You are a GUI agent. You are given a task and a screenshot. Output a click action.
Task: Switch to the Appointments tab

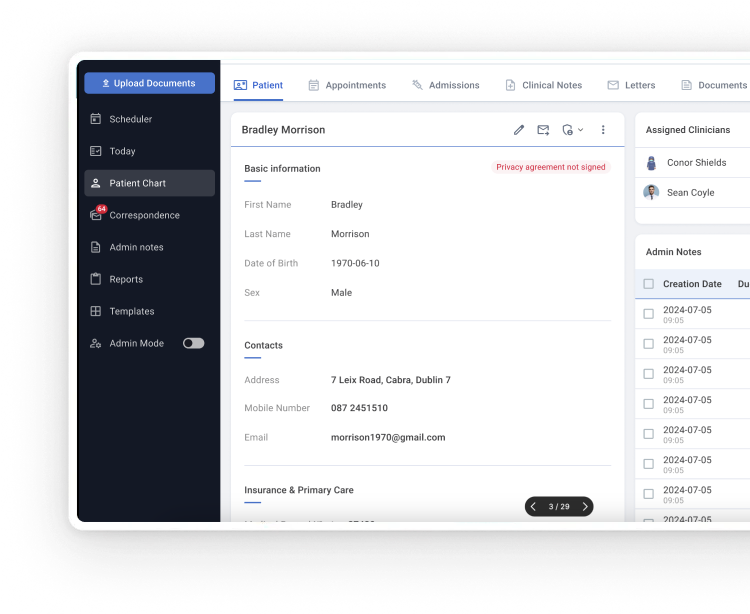[346, 86]
